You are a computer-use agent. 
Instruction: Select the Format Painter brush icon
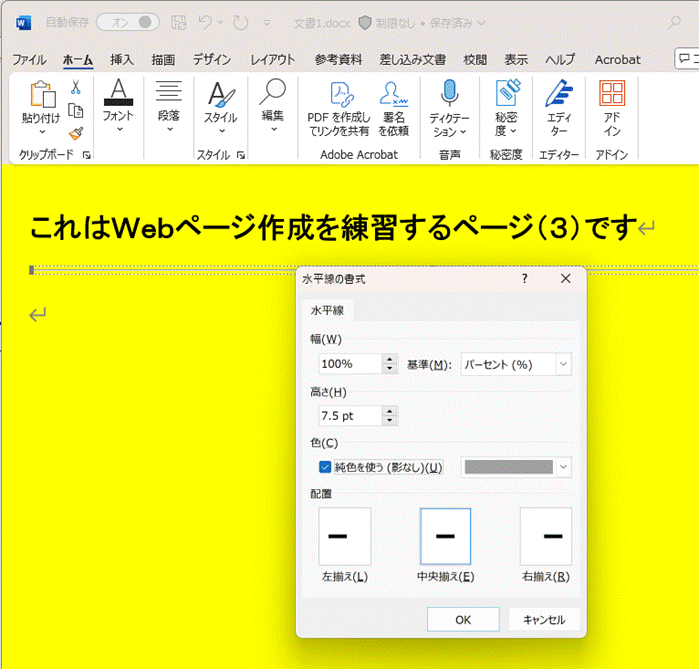[75, 133]
